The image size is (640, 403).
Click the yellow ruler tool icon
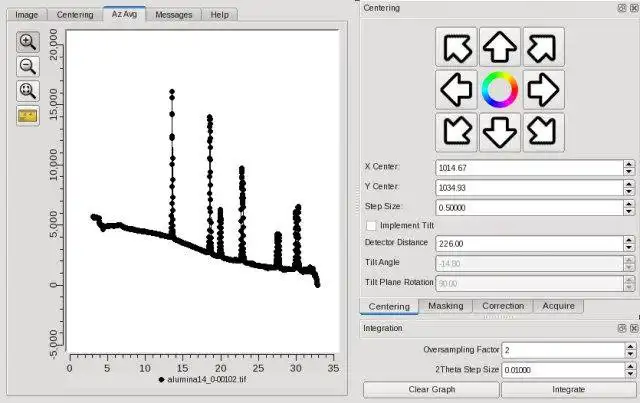[x=28, y=116]
